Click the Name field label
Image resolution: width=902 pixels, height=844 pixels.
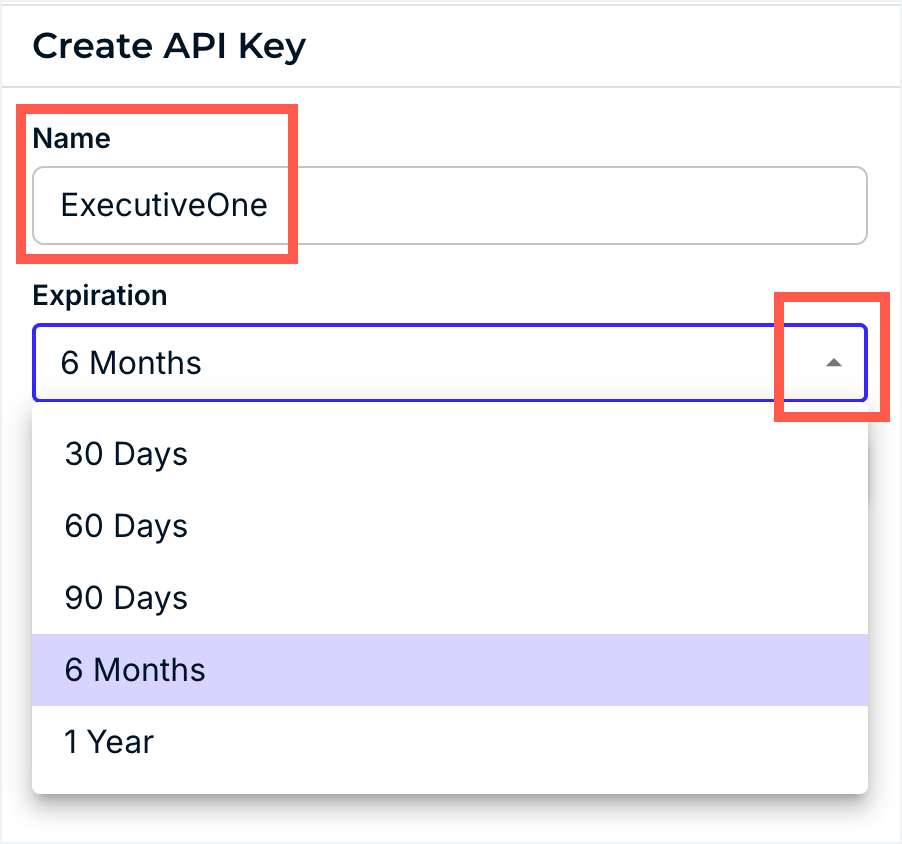point(71,139)
